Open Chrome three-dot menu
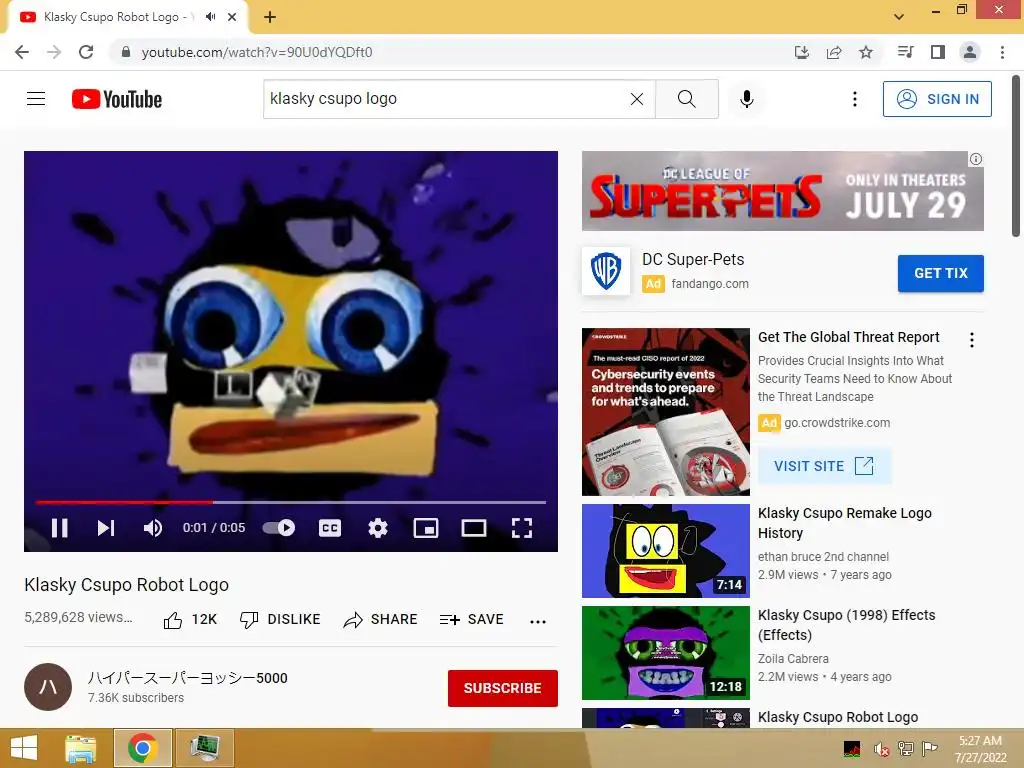 [1002, 52]
